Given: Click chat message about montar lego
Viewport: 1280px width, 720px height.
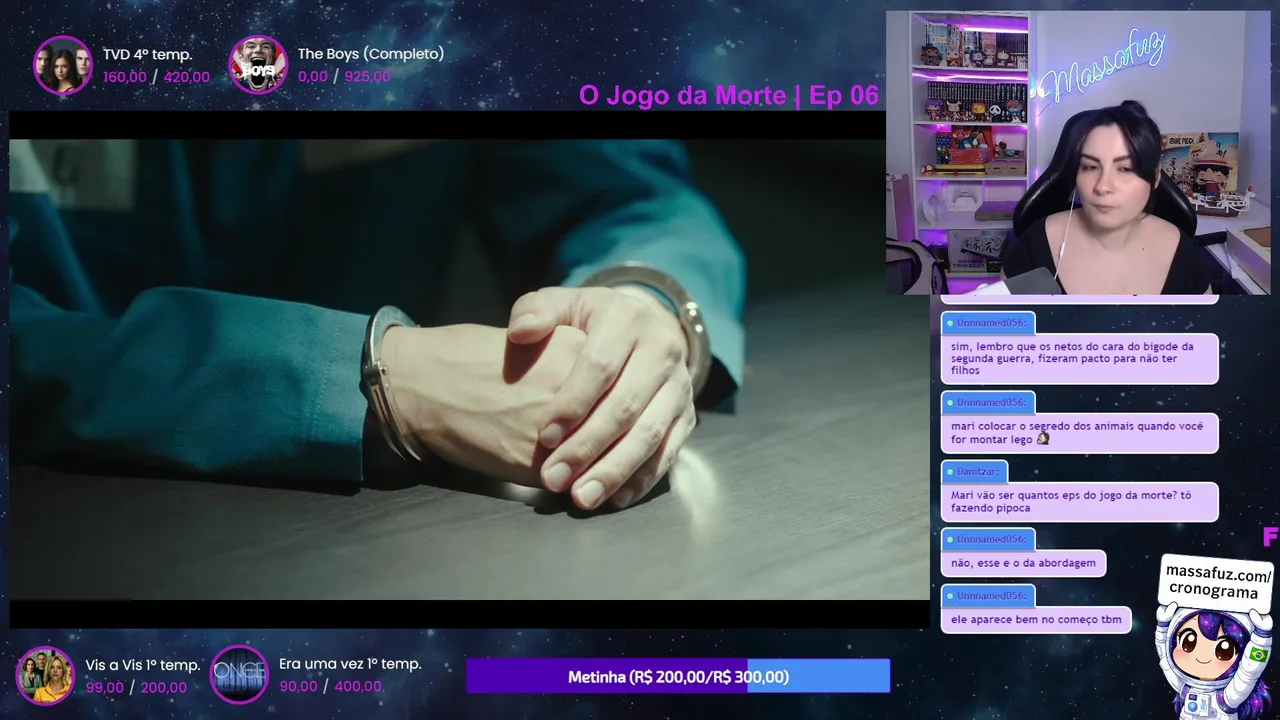Looking at the screenshot, I should tap(1079, 432).
